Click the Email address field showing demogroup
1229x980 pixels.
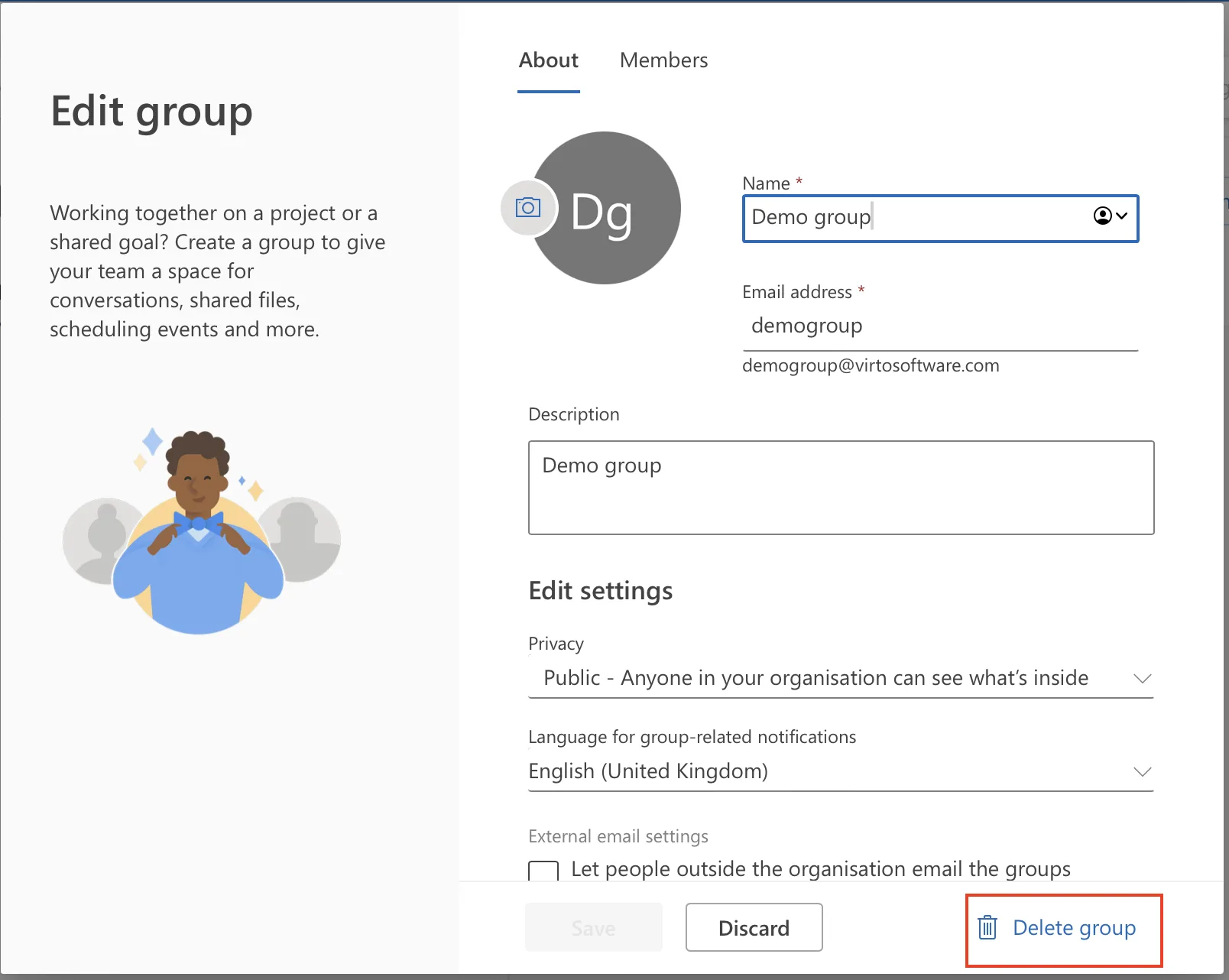879,325
